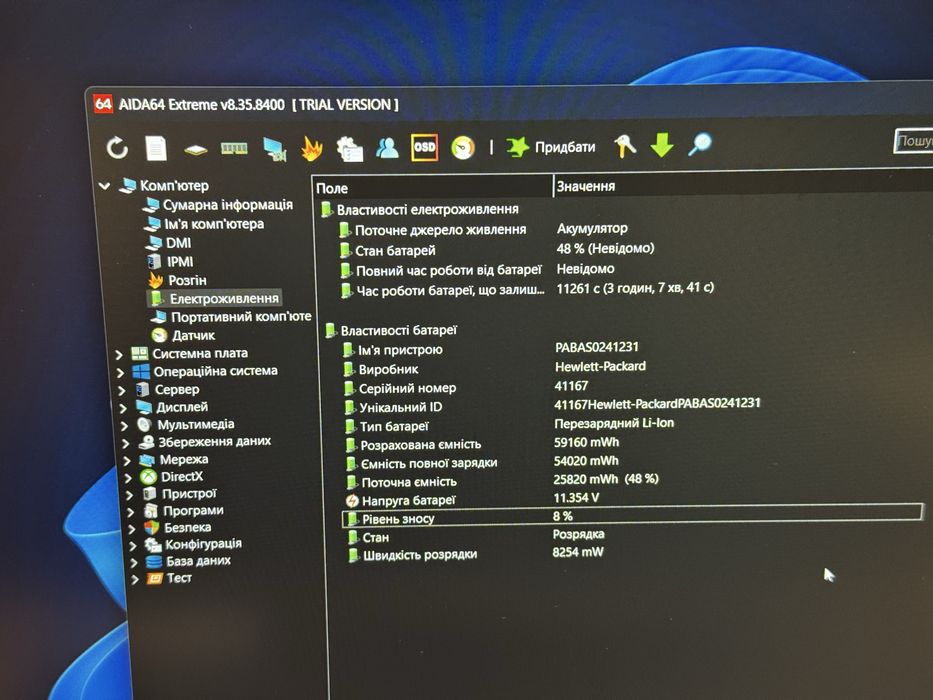The image size is (933, 700).
Task: Click the Refresh toolbar icon
Action: tap(117, 148)
